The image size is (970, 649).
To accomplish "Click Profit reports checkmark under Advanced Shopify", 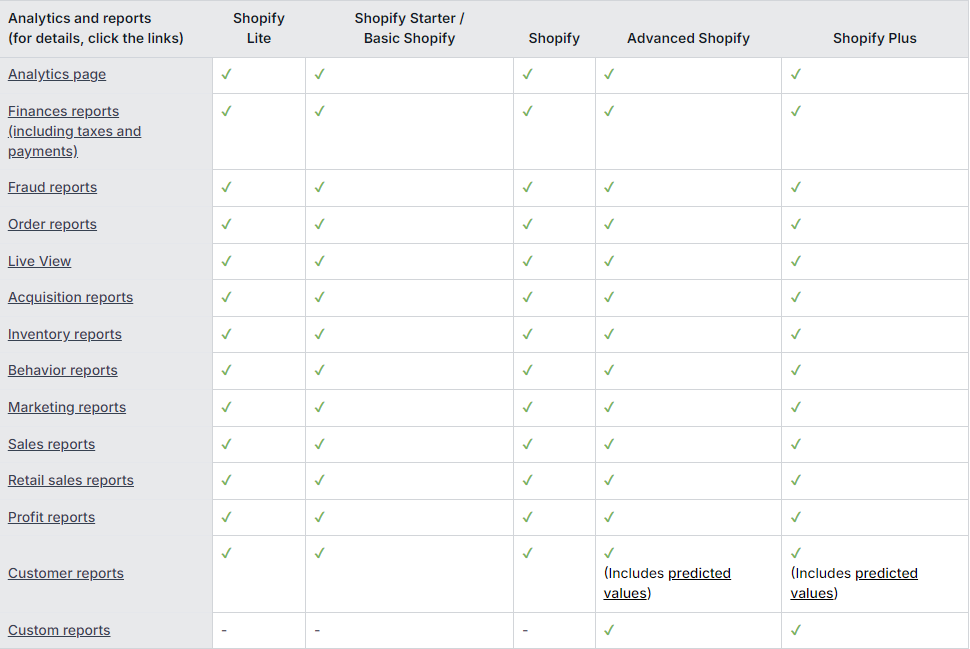I will (x=609, y=517).
